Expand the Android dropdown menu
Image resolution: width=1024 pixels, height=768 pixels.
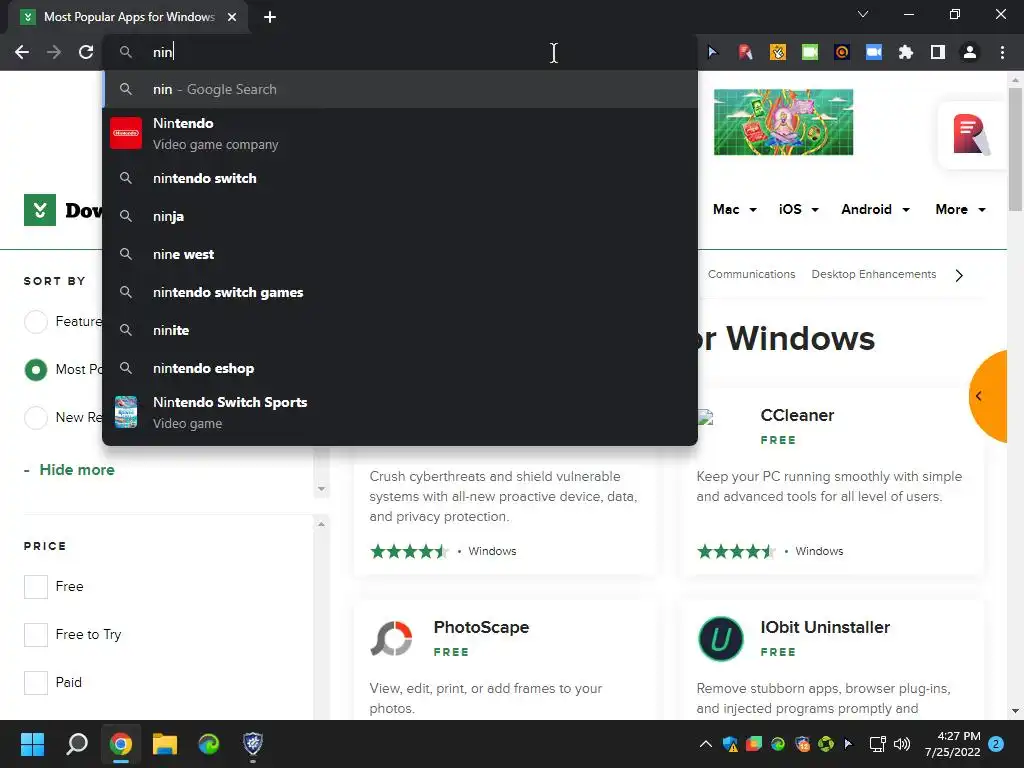tap(875, 210)
